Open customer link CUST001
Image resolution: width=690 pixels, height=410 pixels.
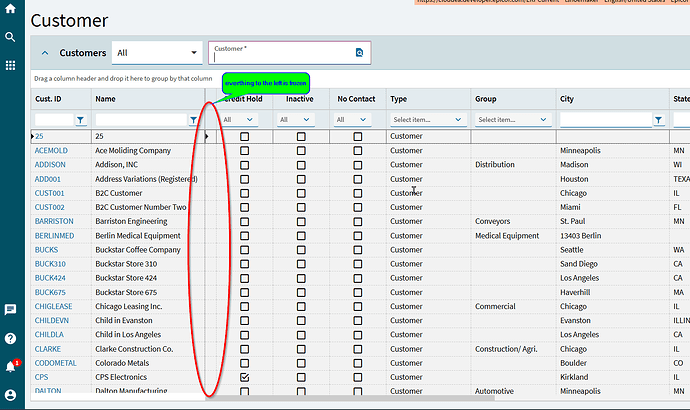[50, 193]
